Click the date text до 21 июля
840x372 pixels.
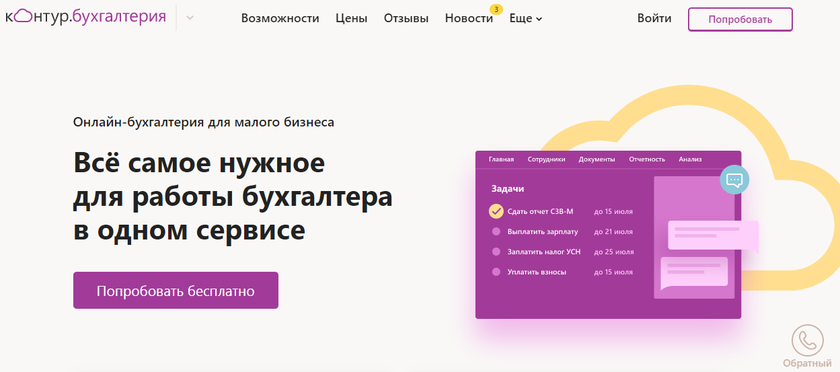[x=613, y=232]
